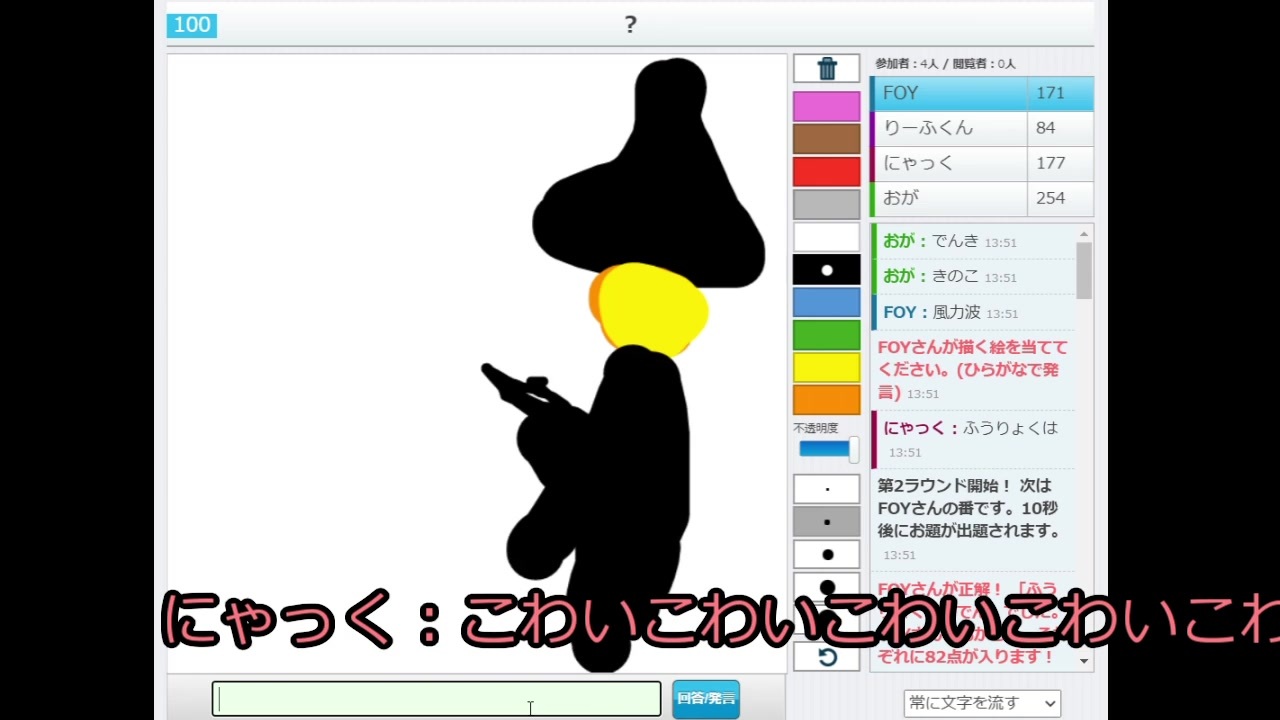Click the 第2ラウンド開始 announcement message
Screen dimensions: 1280x720
click(974, 519)
